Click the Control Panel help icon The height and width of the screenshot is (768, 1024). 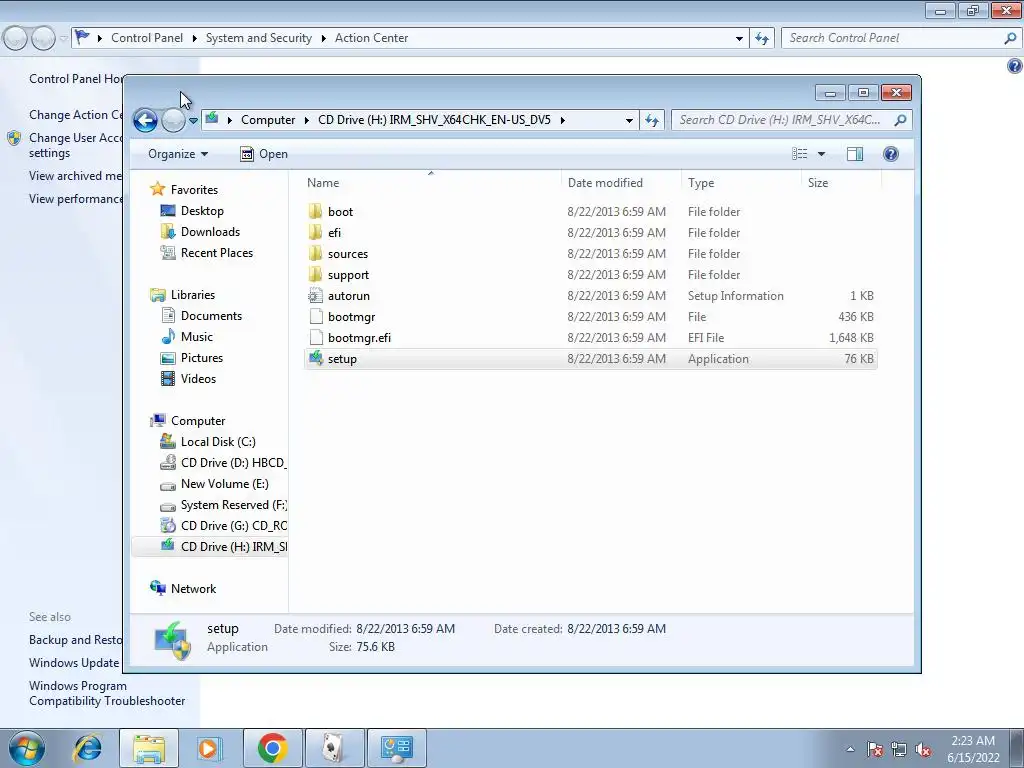1014,65
